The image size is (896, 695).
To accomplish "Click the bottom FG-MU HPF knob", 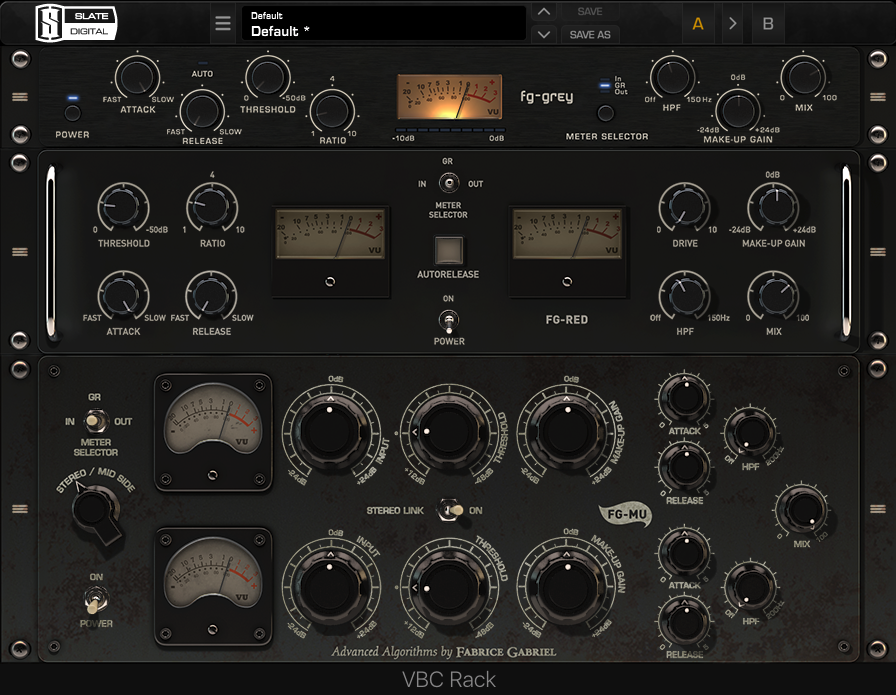I will 750,587.
